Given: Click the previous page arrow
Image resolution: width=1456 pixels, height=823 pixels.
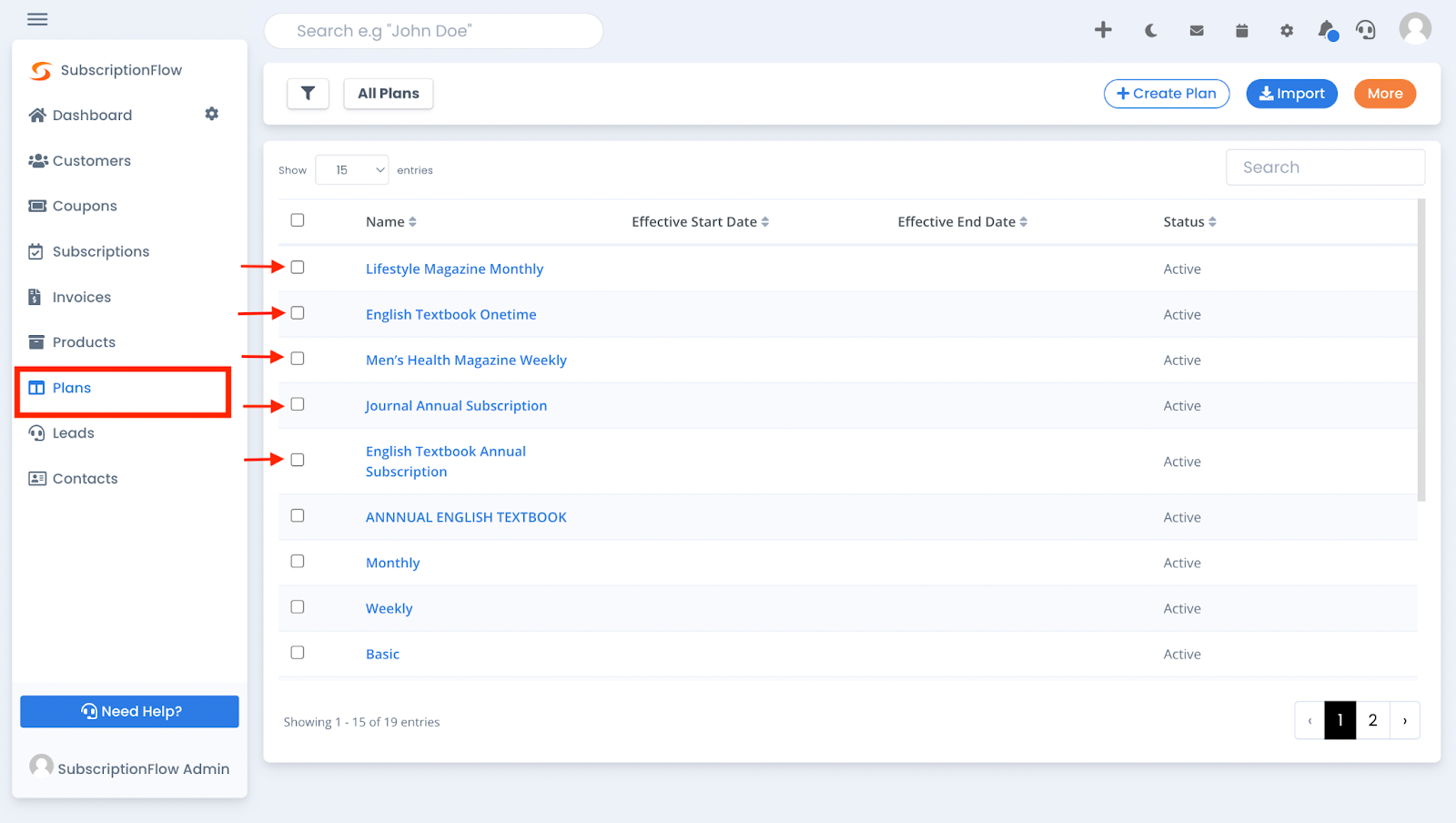Looking at the screenshot, I should 1309,720.
